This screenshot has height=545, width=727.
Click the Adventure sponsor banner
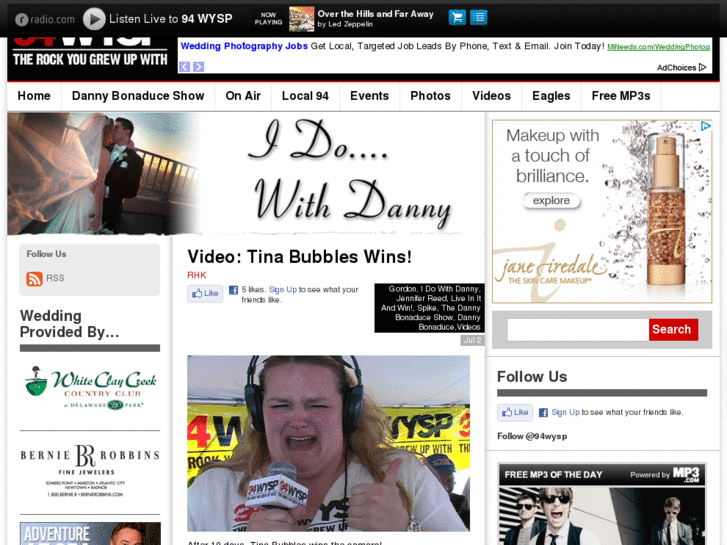[x=90, y=533]
